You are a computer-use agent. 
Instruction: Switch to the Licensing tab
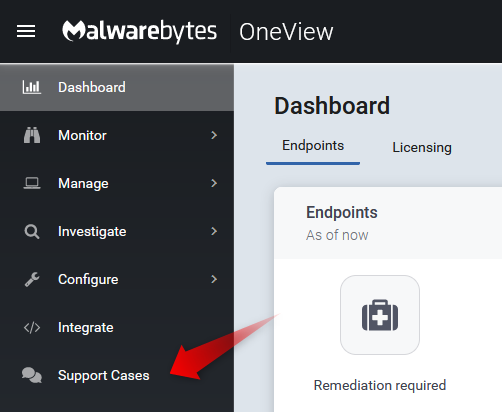(422, 147)
